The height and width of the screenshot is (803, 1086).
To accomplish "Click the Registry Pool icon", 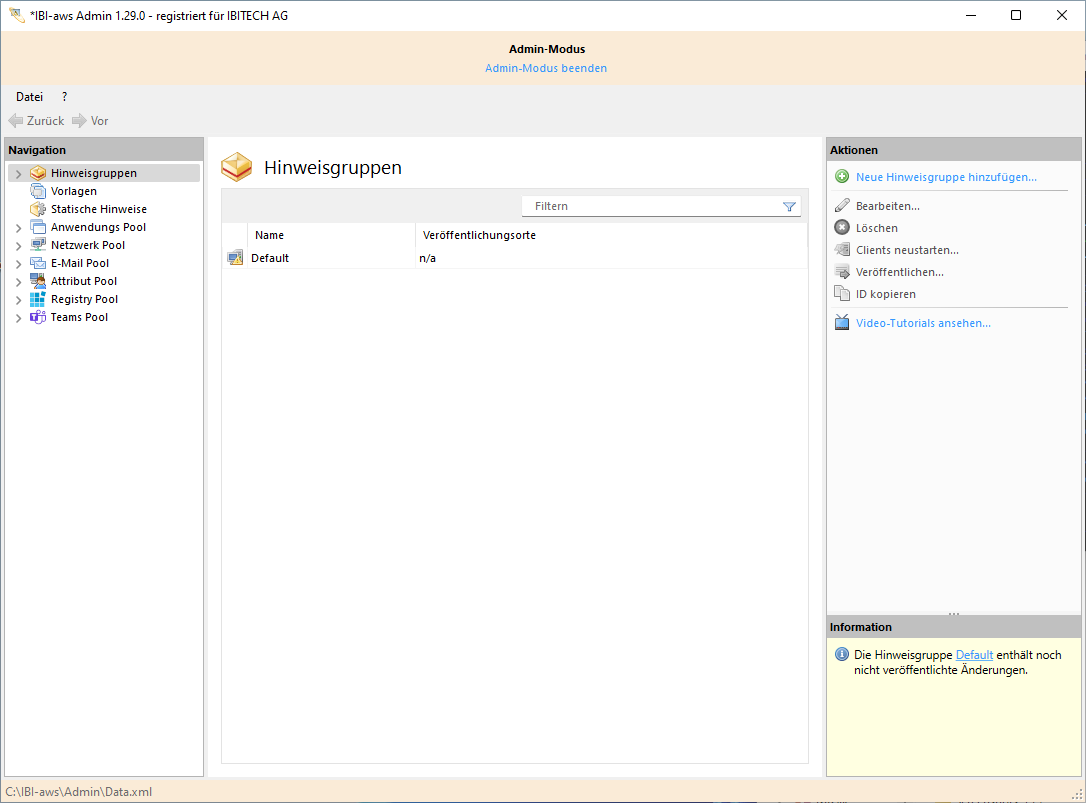I will 38,299.
